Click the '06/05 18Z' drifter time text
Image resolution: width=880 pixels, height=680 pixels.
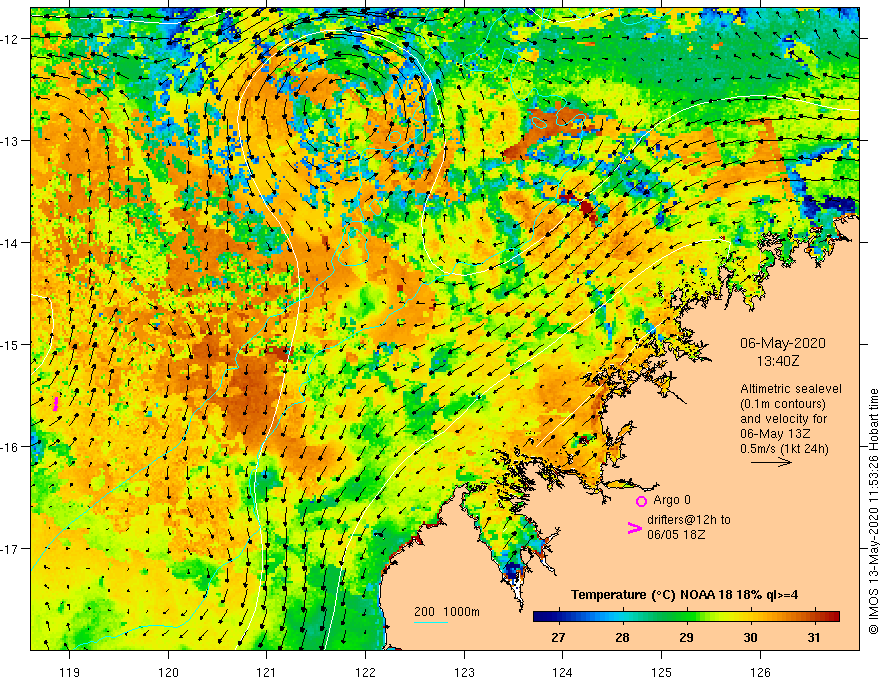coord(676,535)
